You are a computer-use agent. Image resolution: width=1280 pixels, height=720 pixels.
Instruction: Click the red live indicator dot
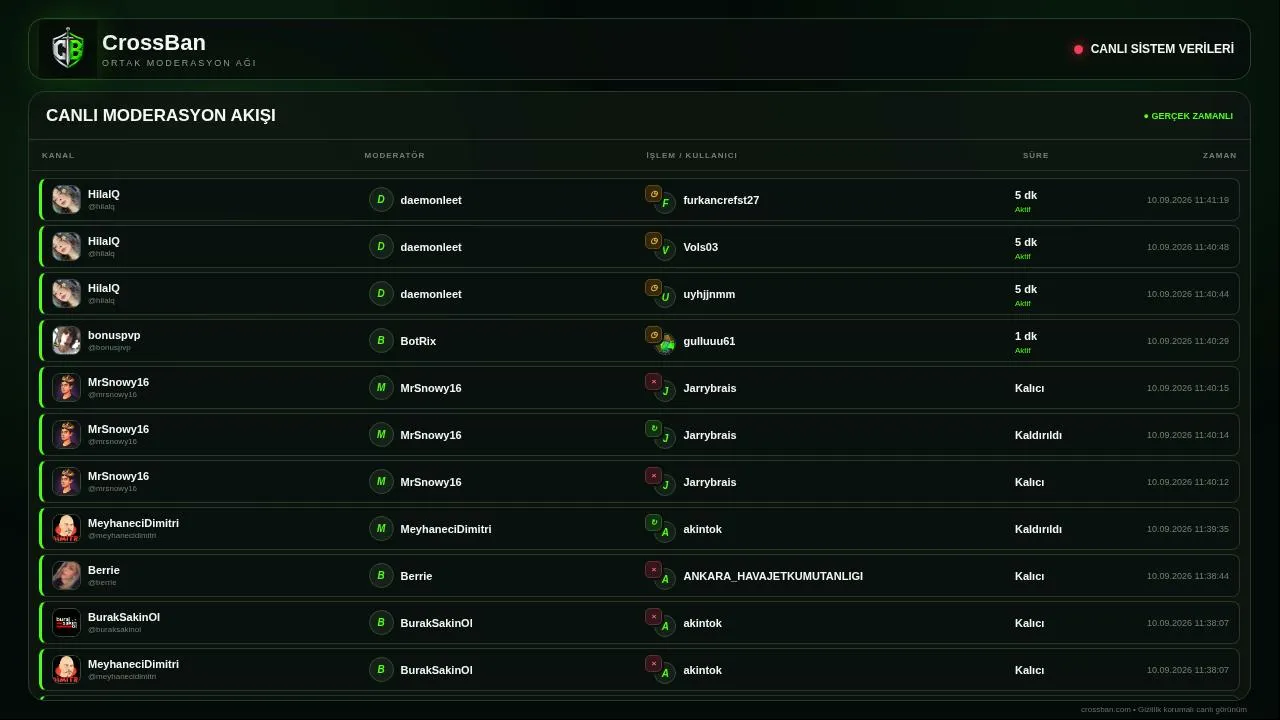pos(1078,49)
